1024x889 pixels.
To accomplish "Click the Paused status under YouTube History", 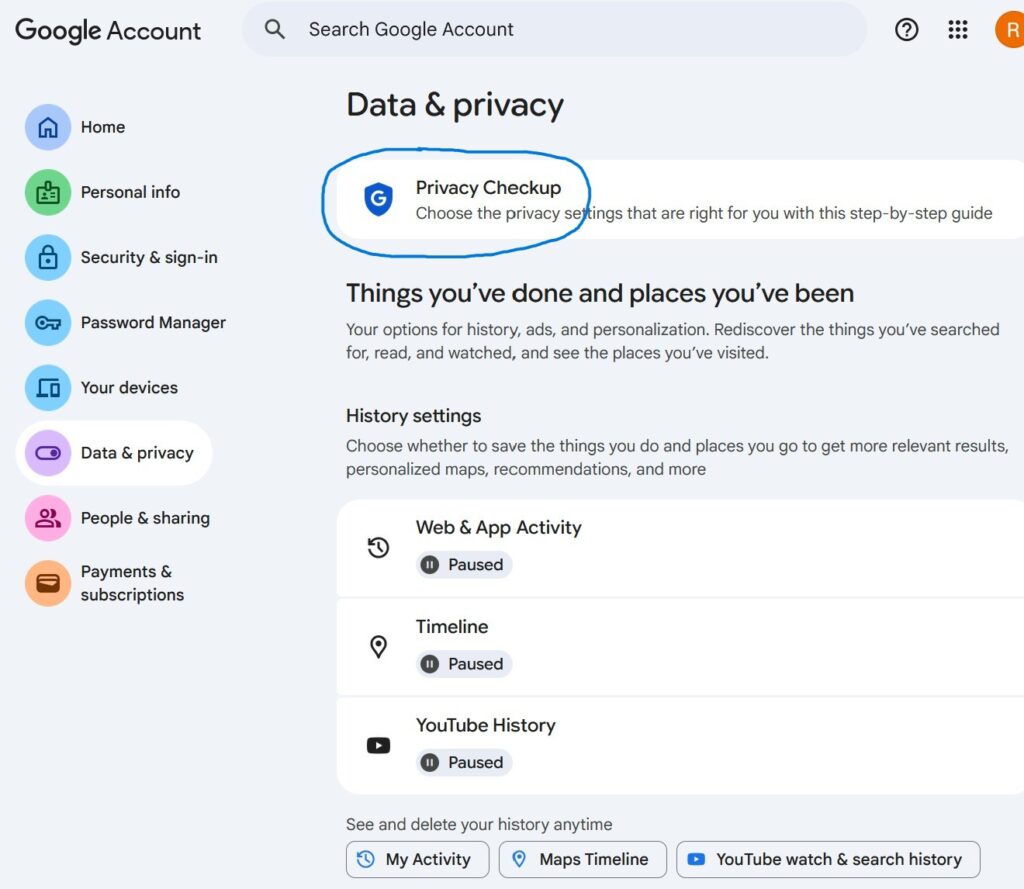I will 464,763.
